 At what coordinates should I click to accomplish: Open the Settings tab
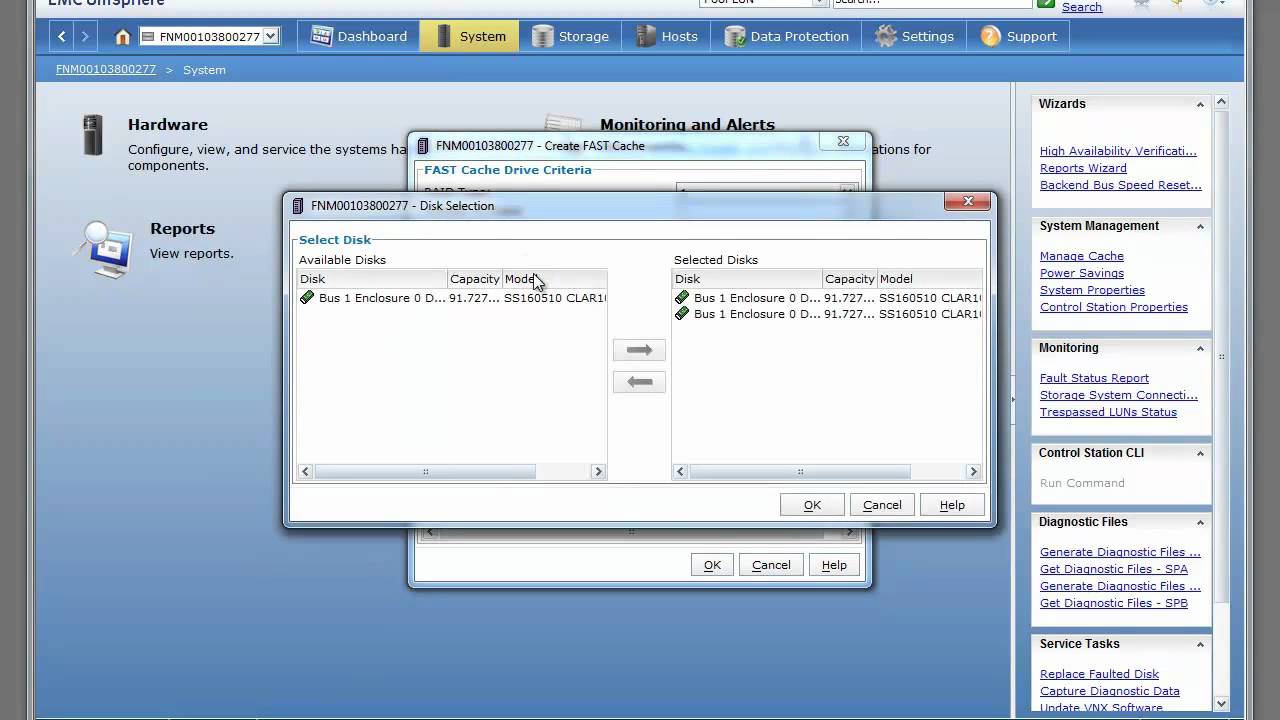[914, 36]
